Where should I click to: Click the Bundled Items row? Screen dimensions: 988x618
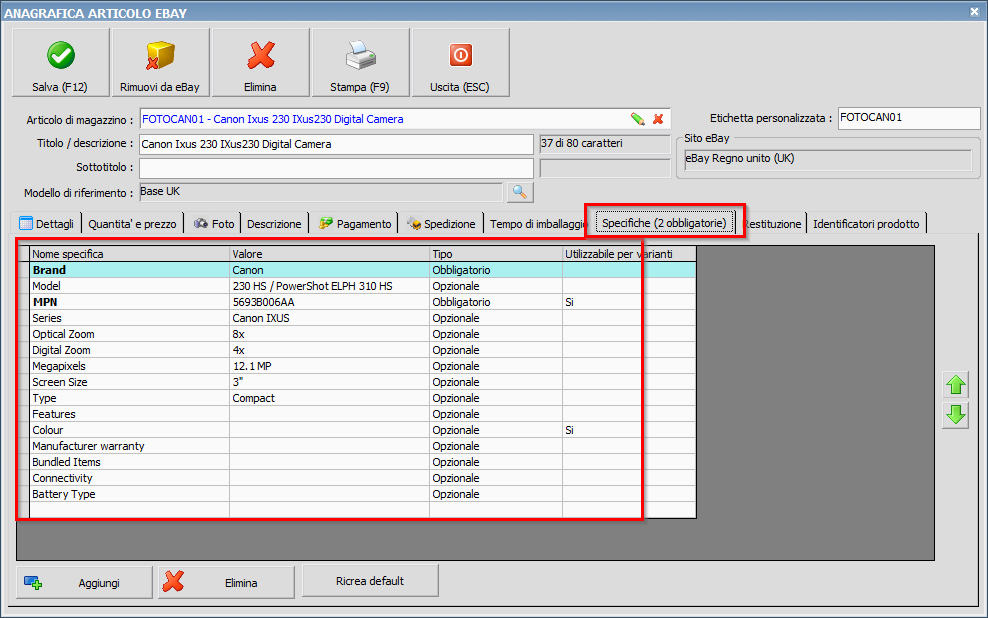pos(362,462)
